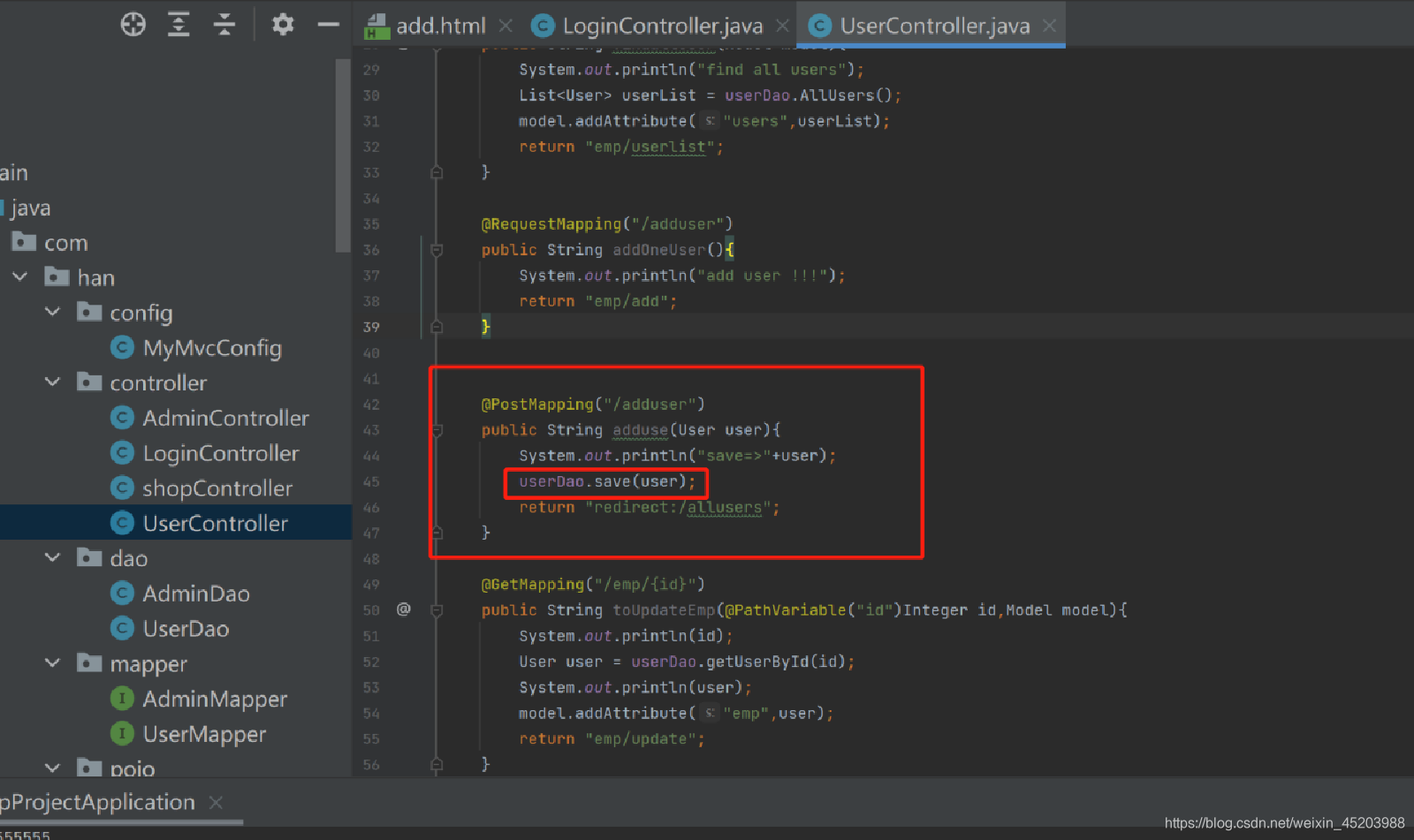The height and width of the screenshot is (840, 1414).
Task: Click the @RequestMapping("/adduser") annotation
Action: [x=607, y=224]
